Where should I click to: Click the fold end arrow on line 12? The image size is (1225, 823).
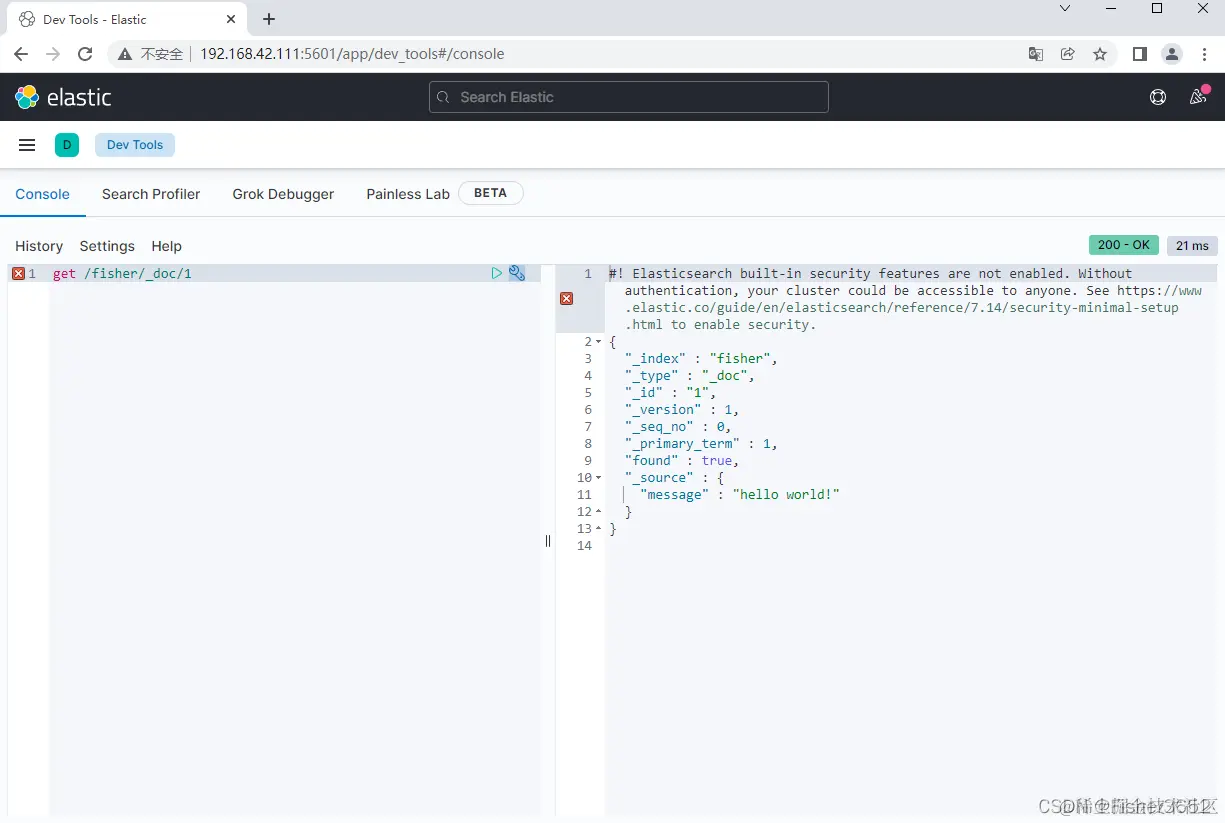point(599,512)
